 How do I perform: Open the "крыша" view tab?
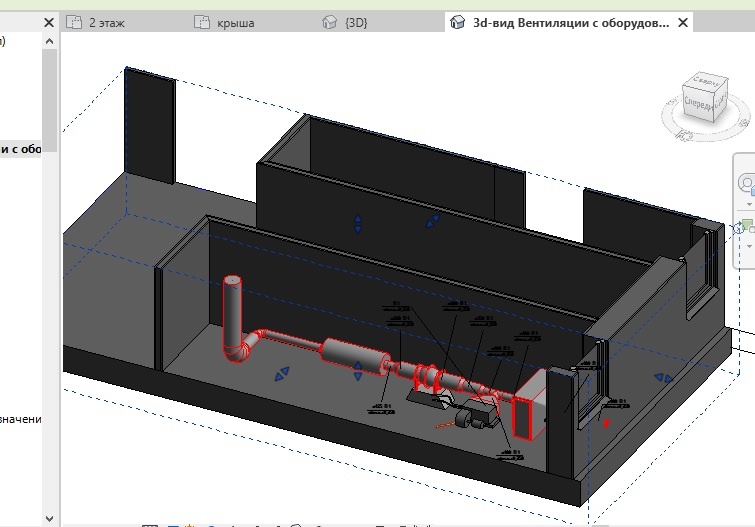pyautogui.click(x=235, y=23)
